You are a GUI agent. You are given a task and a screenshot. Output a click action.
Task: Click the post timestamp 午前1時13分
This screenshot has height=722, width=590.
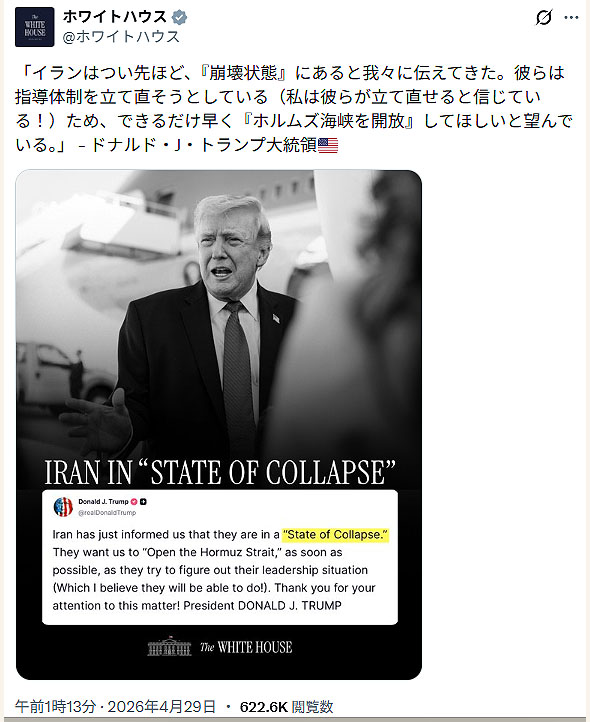pos(56,706)
